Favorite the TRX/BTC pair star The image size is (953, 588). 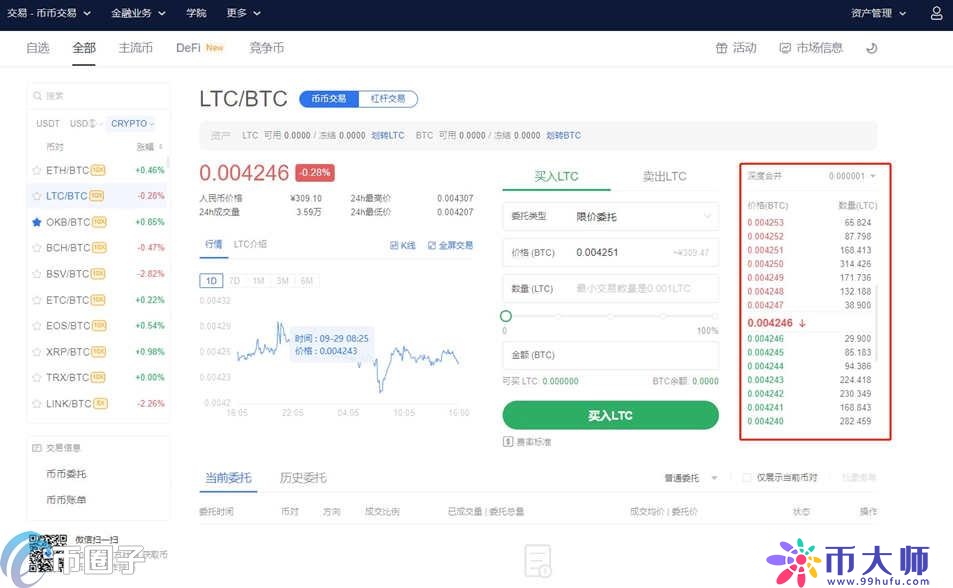(36, 378)
